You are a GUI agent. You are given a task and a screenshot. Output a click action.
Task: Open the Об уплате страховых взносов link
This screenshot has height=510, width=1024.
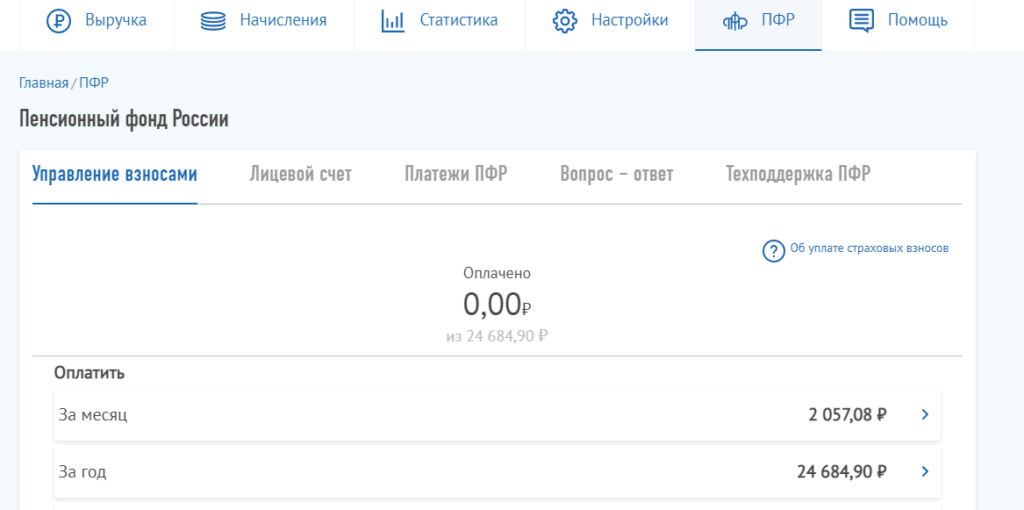(869, 249)
